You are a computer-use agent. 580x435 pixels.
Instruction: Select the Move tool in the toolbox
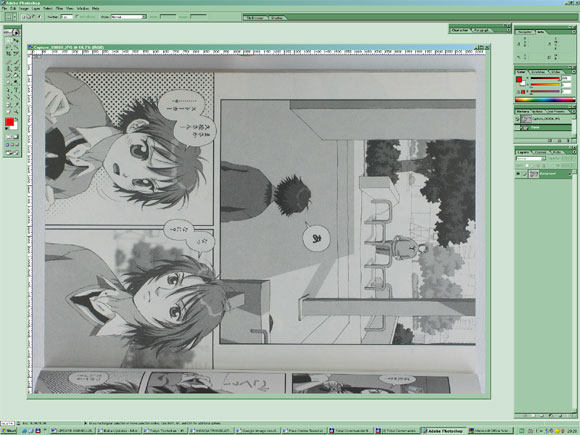16,40
